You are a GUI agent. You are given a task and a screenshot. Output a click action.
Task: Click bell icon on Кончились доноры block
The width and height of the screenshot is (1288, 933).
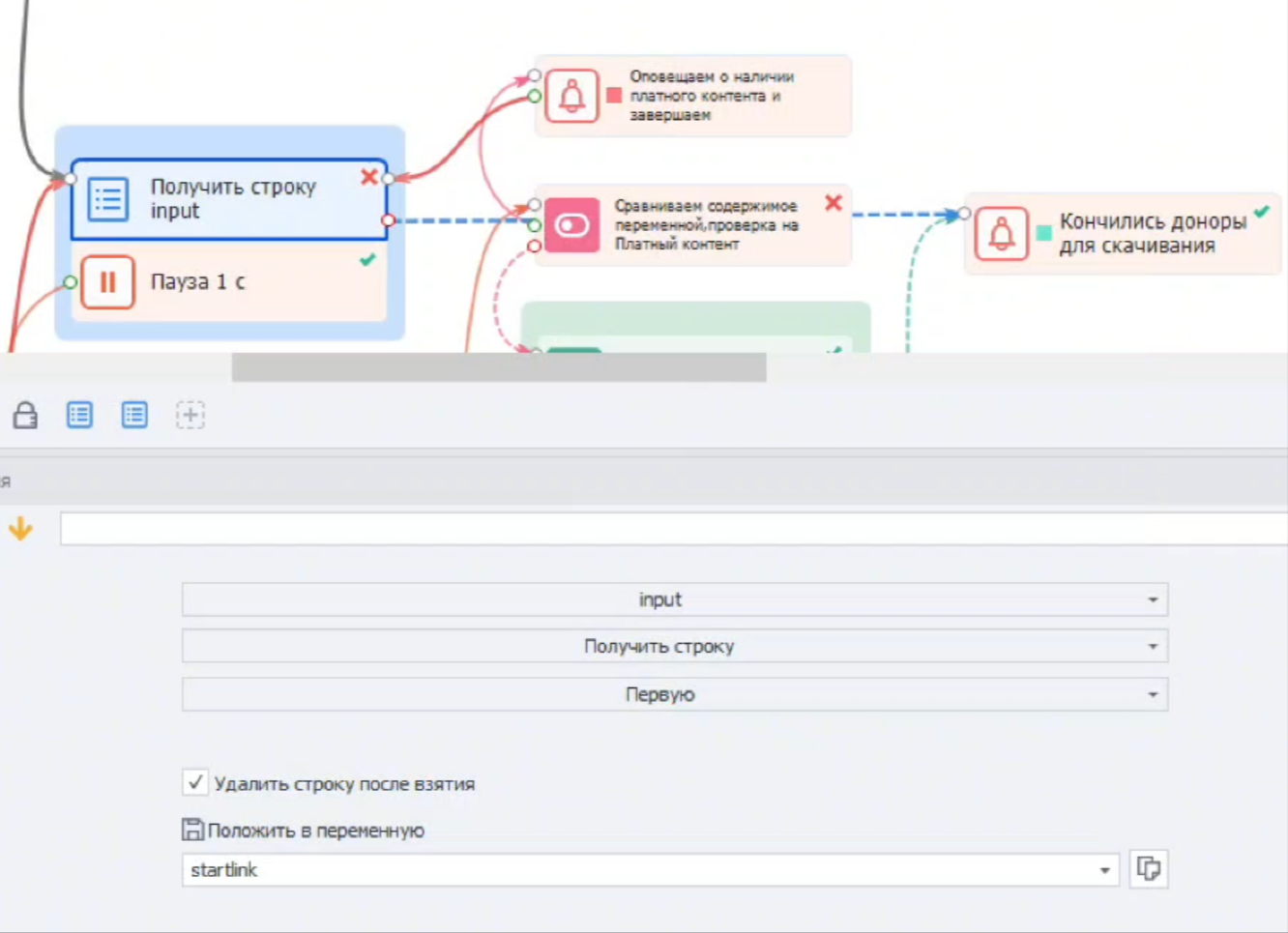coord(1002,233)
